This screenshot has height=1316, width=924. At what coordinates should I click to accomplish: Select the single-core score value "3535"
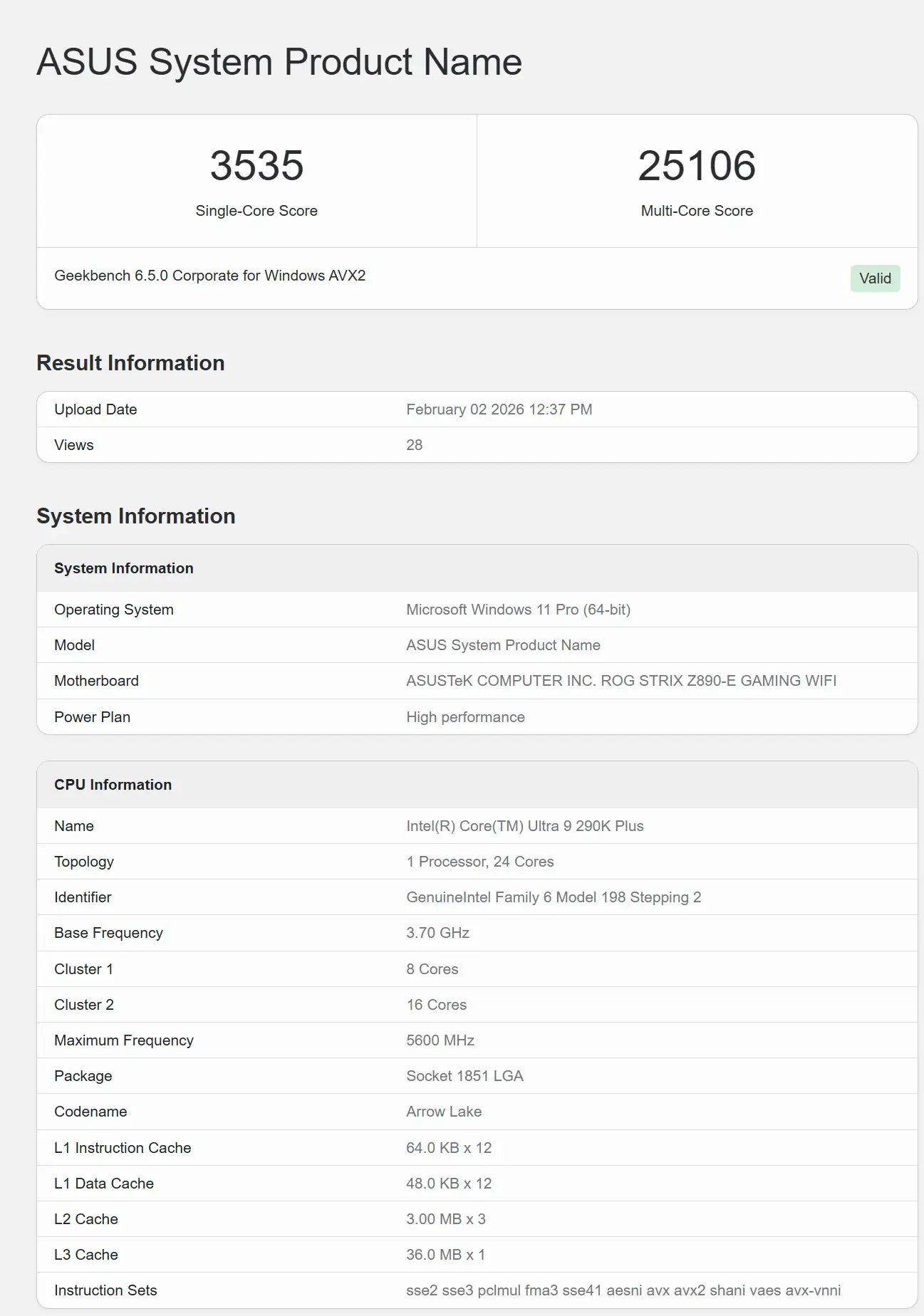[x=256, y=165]
